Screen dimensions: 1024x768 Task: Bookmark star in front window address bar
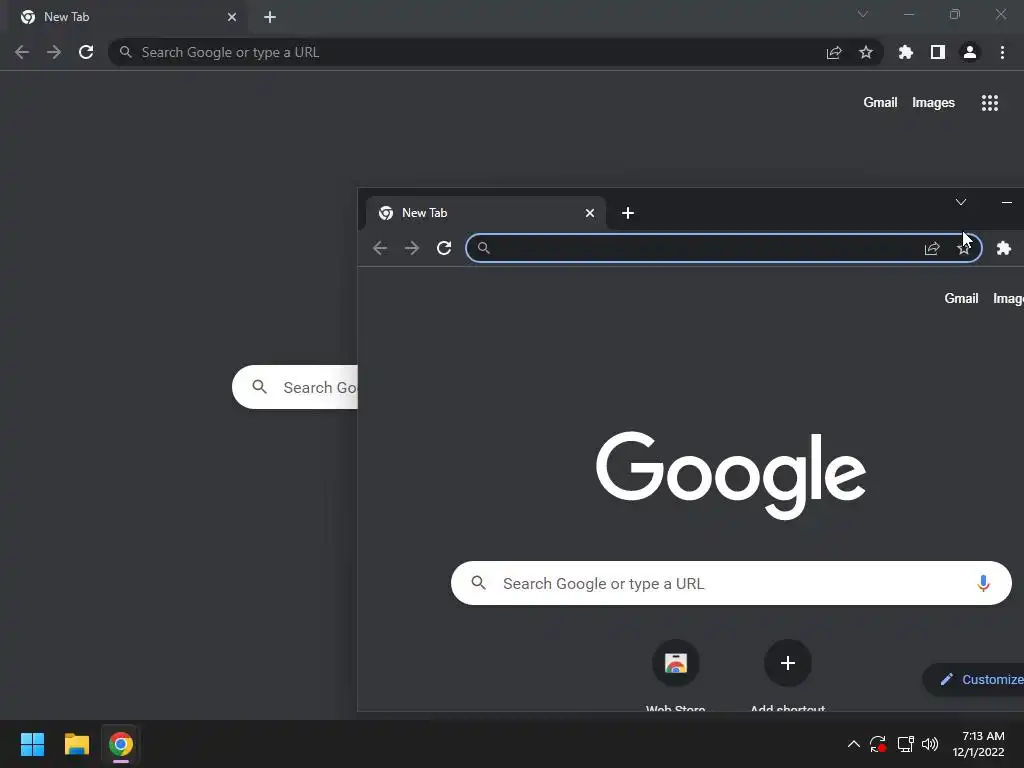pyautogui.click(x=964, y=248)
